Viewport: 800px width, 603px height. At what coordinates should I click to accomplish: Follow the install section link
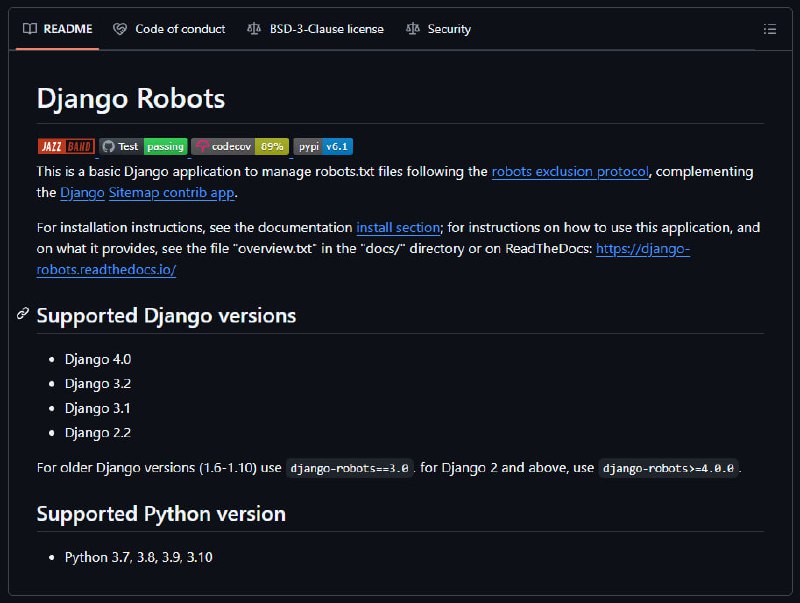[398, 227]
